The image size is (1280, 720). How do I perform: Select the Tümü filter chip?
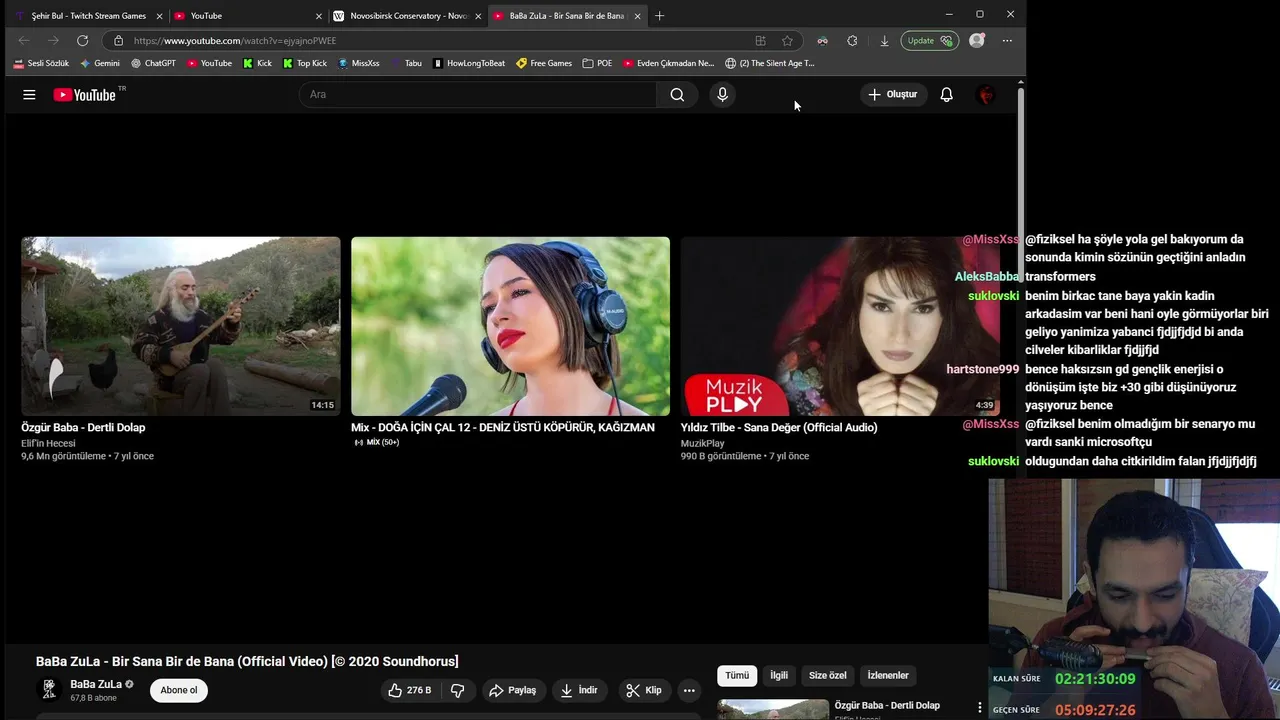[x=737, y=676]
